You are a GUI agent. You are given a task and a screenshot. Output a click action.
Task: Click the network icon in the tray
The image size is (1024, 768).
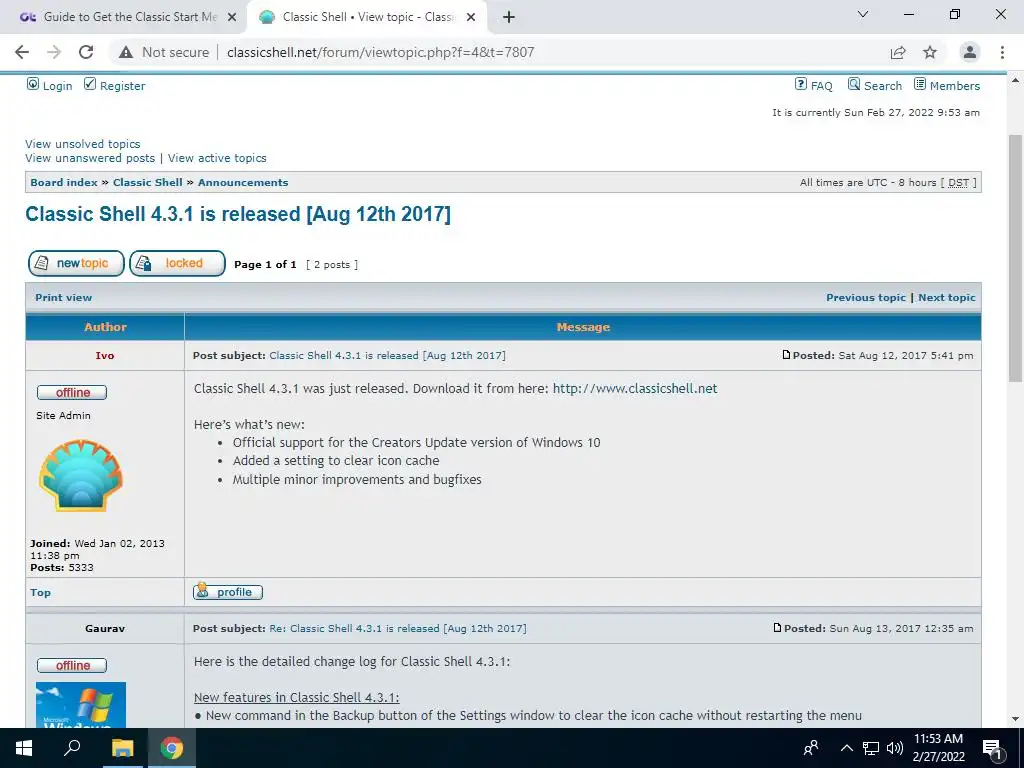pos(871,748)
